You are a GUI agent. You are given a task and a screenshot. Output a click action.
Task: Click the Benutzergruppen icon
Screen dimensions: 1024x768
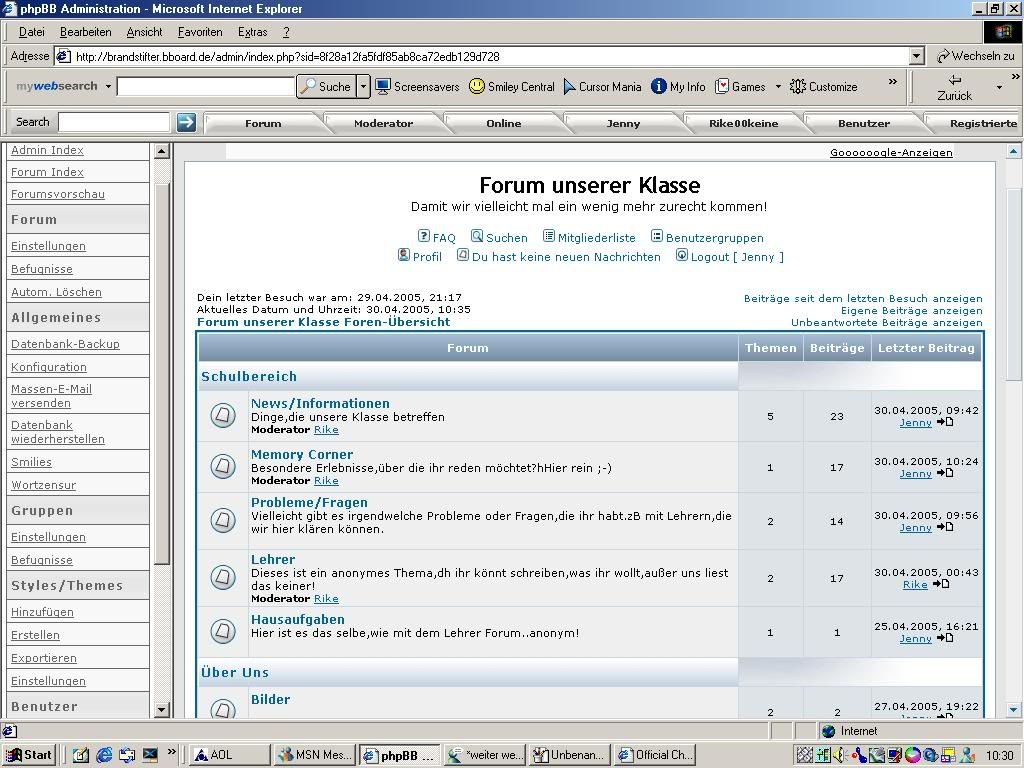657,236
